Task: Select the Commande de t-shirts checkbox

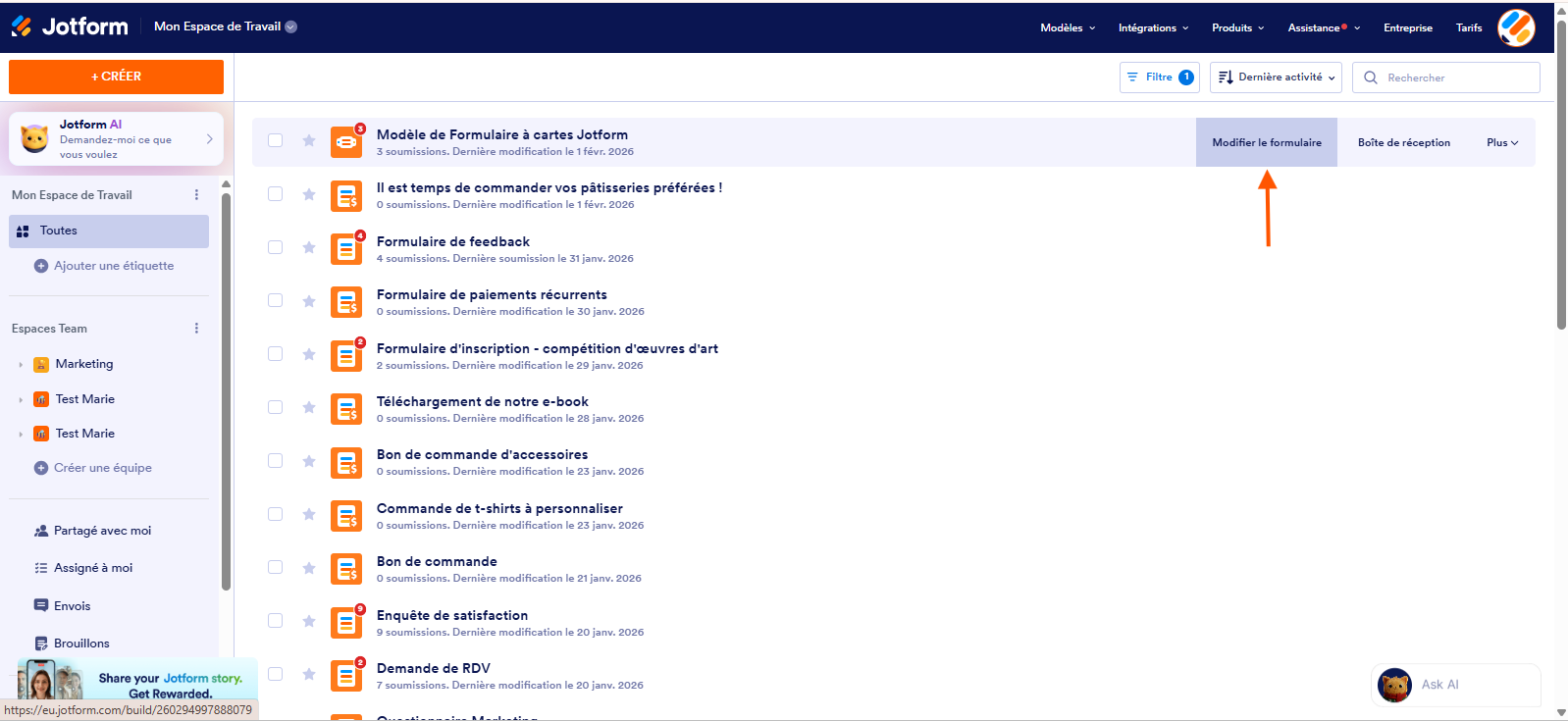Action: click(276, 514)
